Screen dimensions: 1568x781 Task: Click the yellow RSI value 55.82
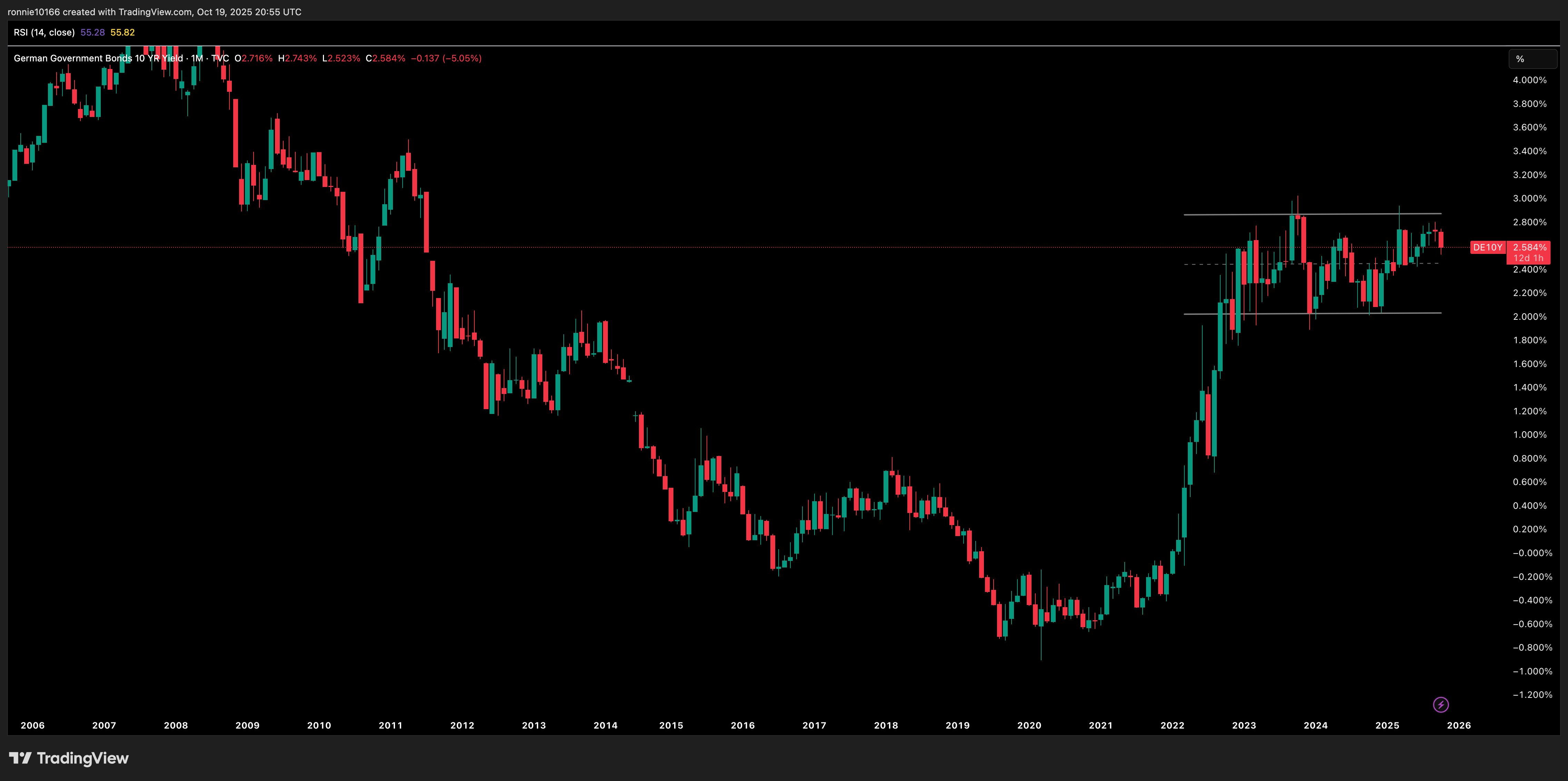(x=122, y=32)
